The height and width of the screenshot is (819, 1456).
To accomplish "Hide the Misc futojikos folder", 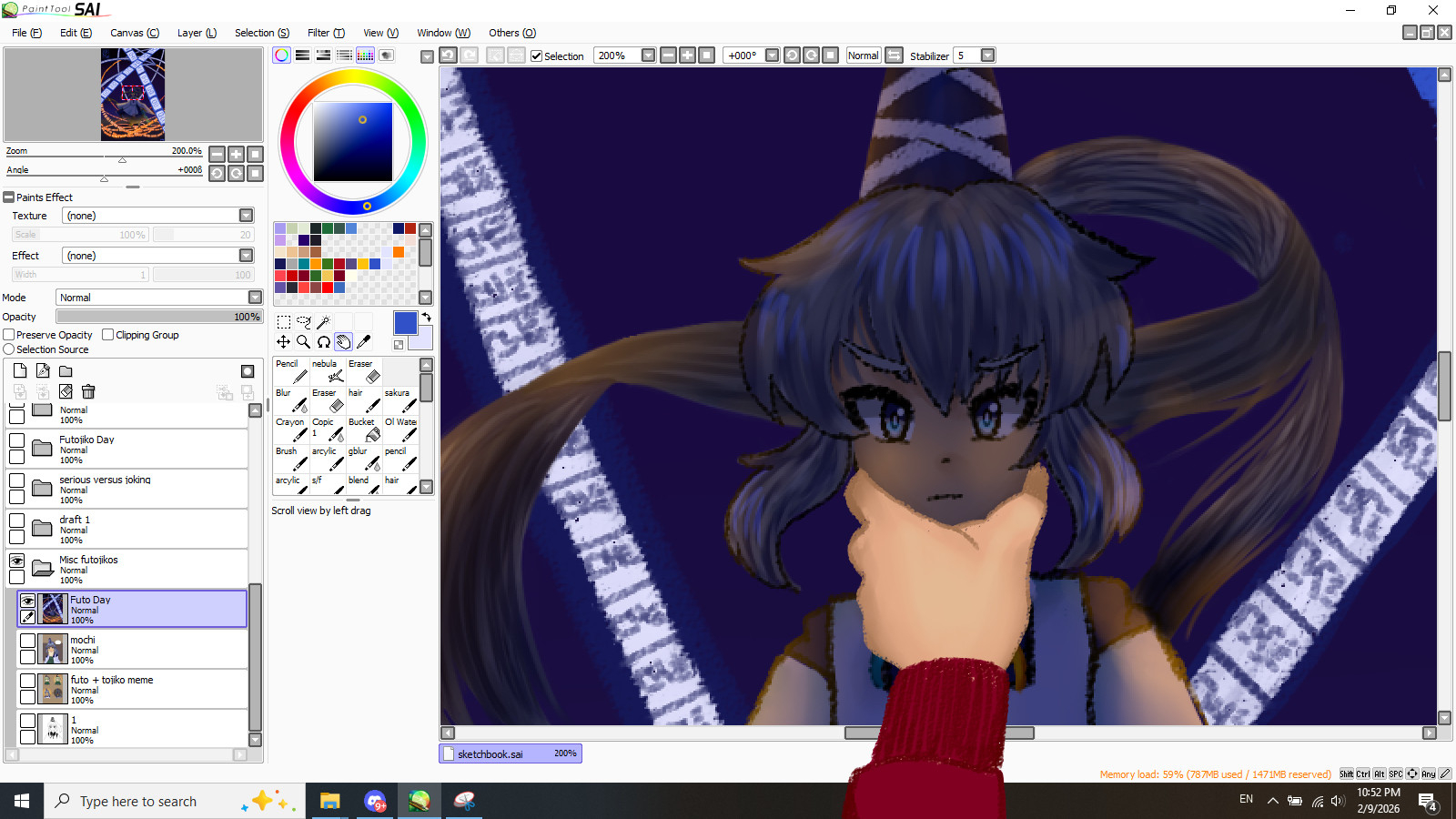I will tap(16, 561).
